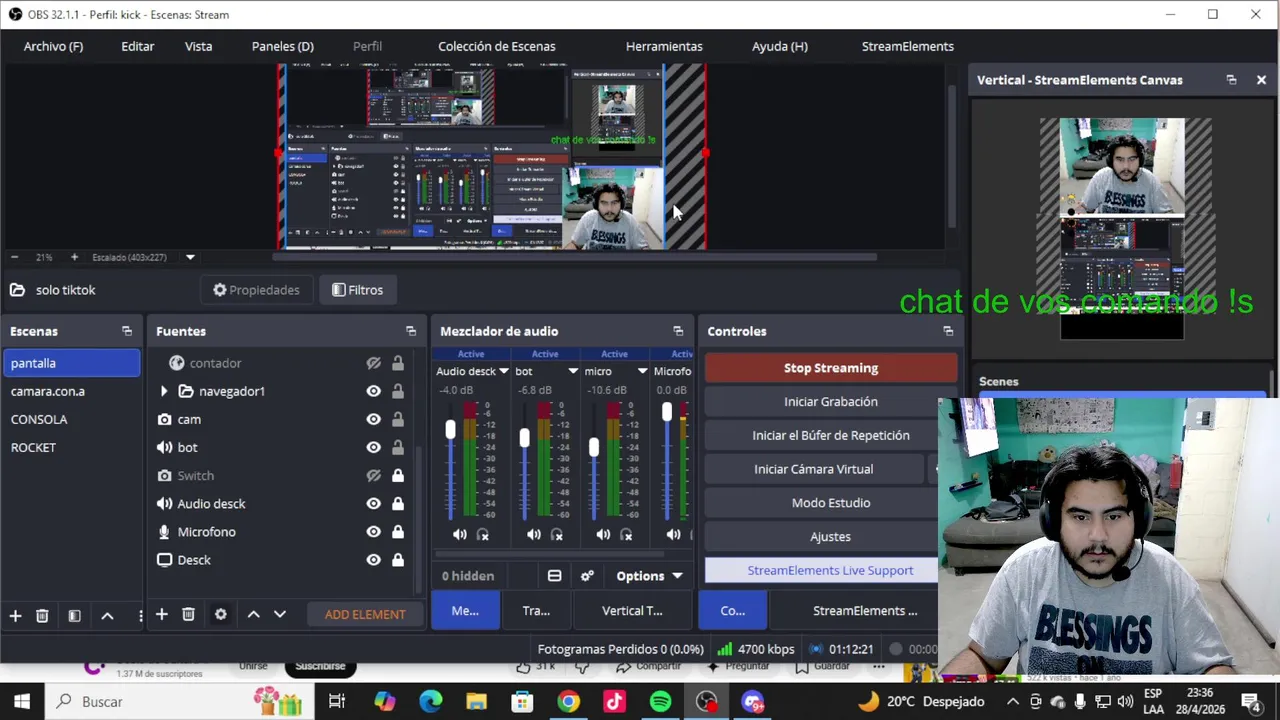Open TikTok app from the taskbar

pos(614,702)
